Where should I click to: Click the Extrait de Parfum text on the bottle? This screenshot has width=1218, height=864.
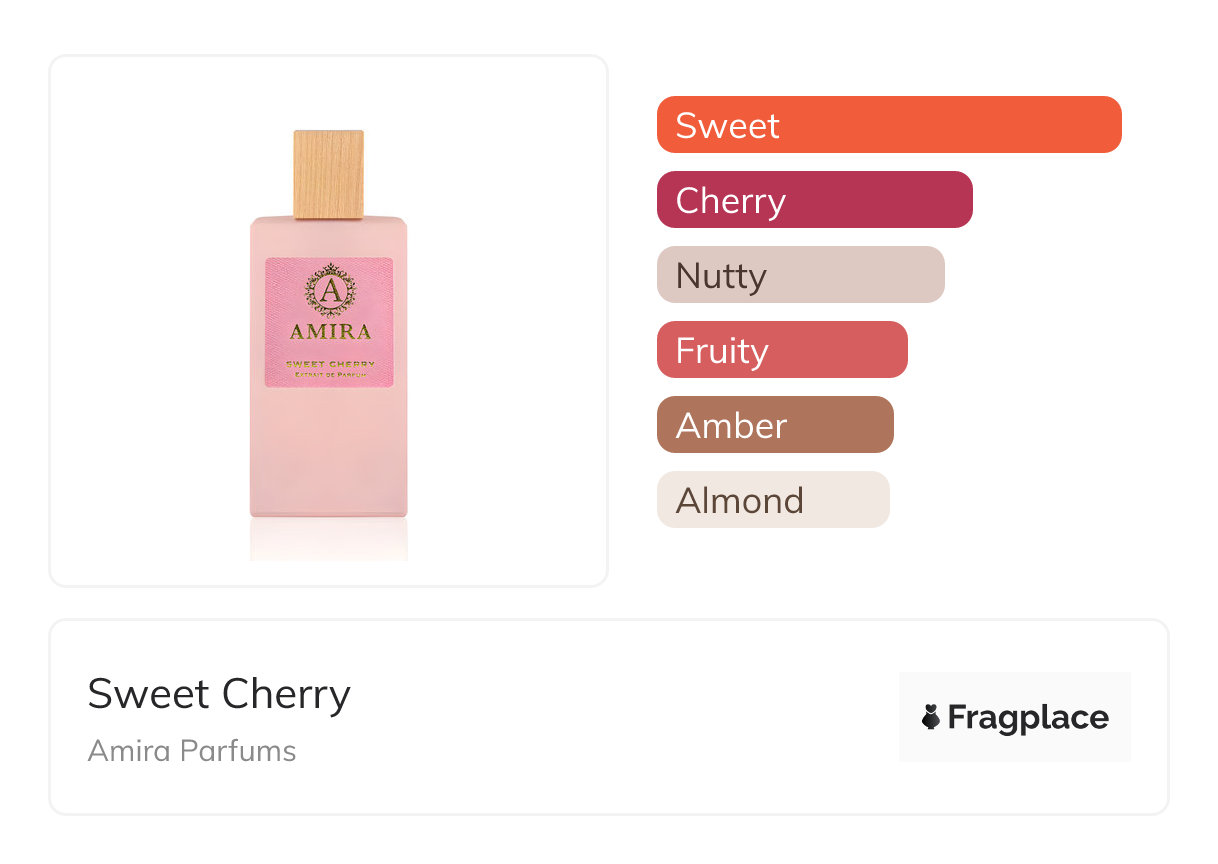coord(330,373)
